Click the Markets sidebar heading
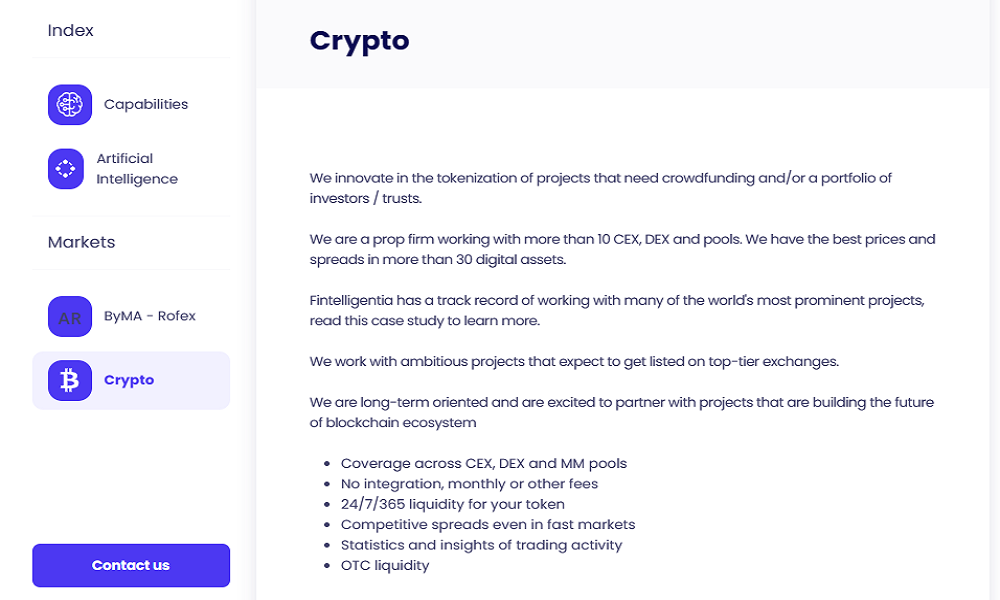1000x600 pixels. click(81, 242)
